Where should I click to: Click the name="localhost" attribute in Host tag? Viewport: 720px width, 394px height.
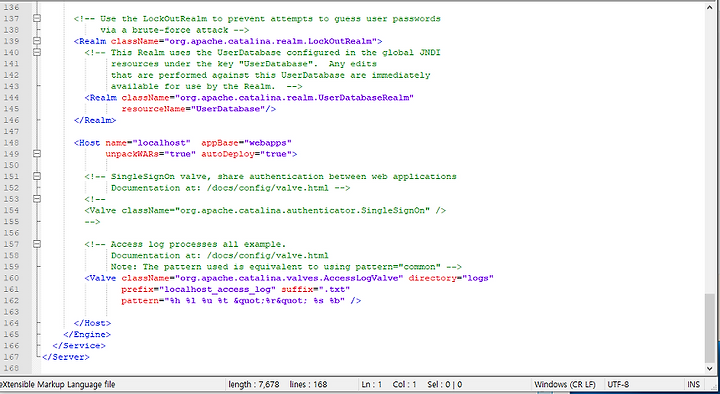click(x=148, y=142)
